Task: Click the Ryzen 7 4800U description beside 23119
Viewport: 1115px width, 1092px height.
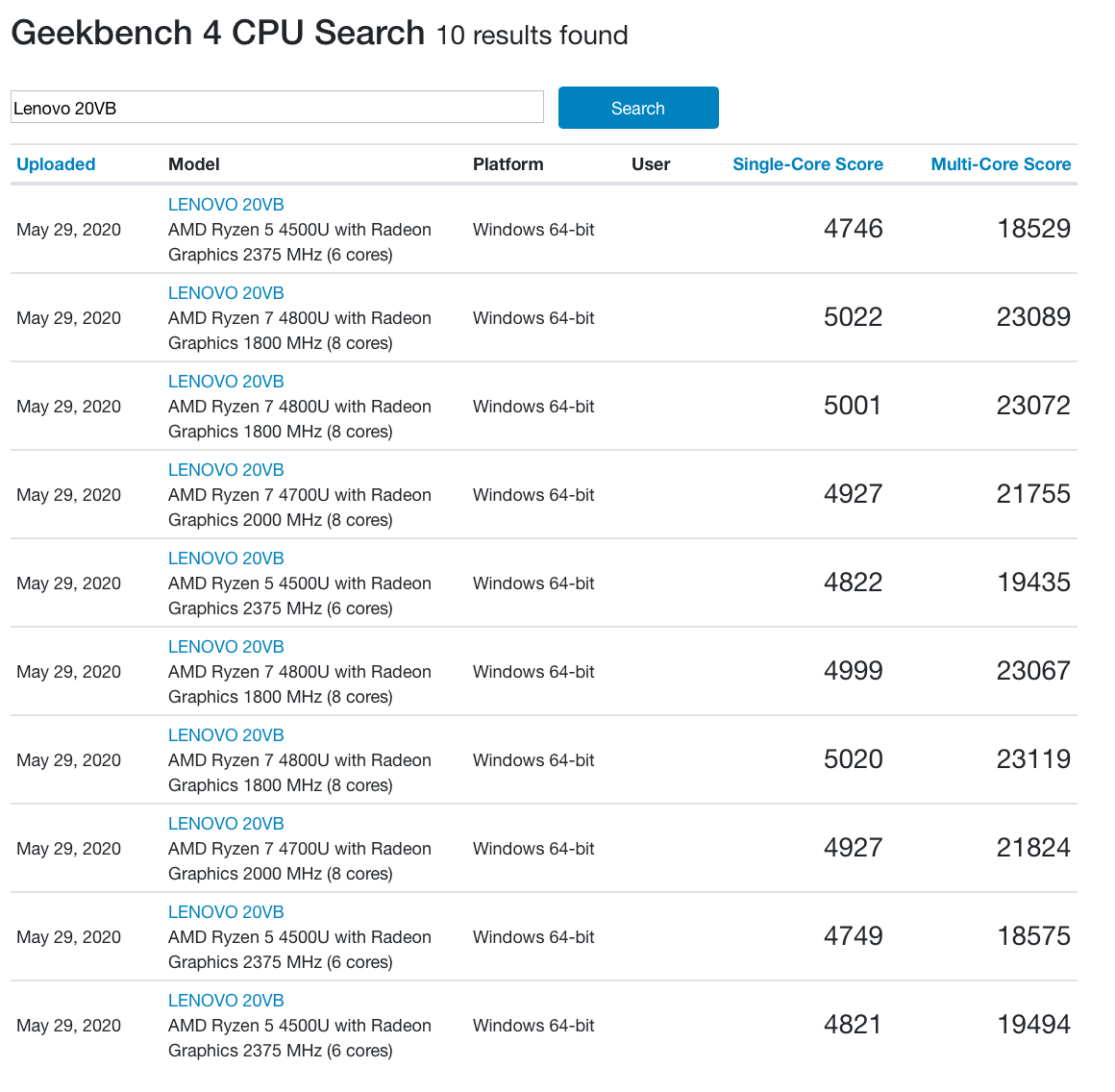Action: coord(299,773)
